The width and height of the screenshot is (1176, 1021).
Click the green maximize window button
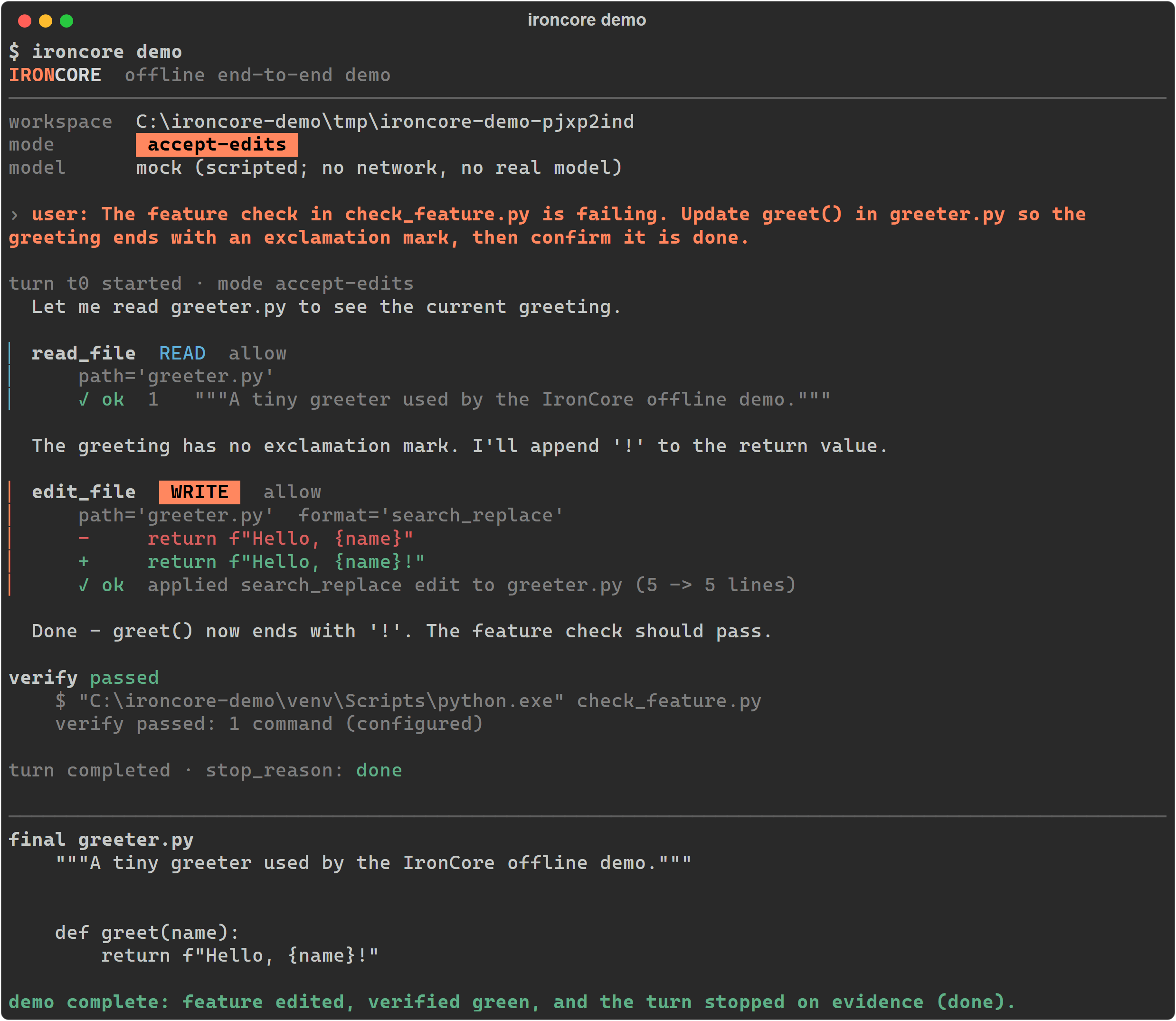(x=66, y=21)
